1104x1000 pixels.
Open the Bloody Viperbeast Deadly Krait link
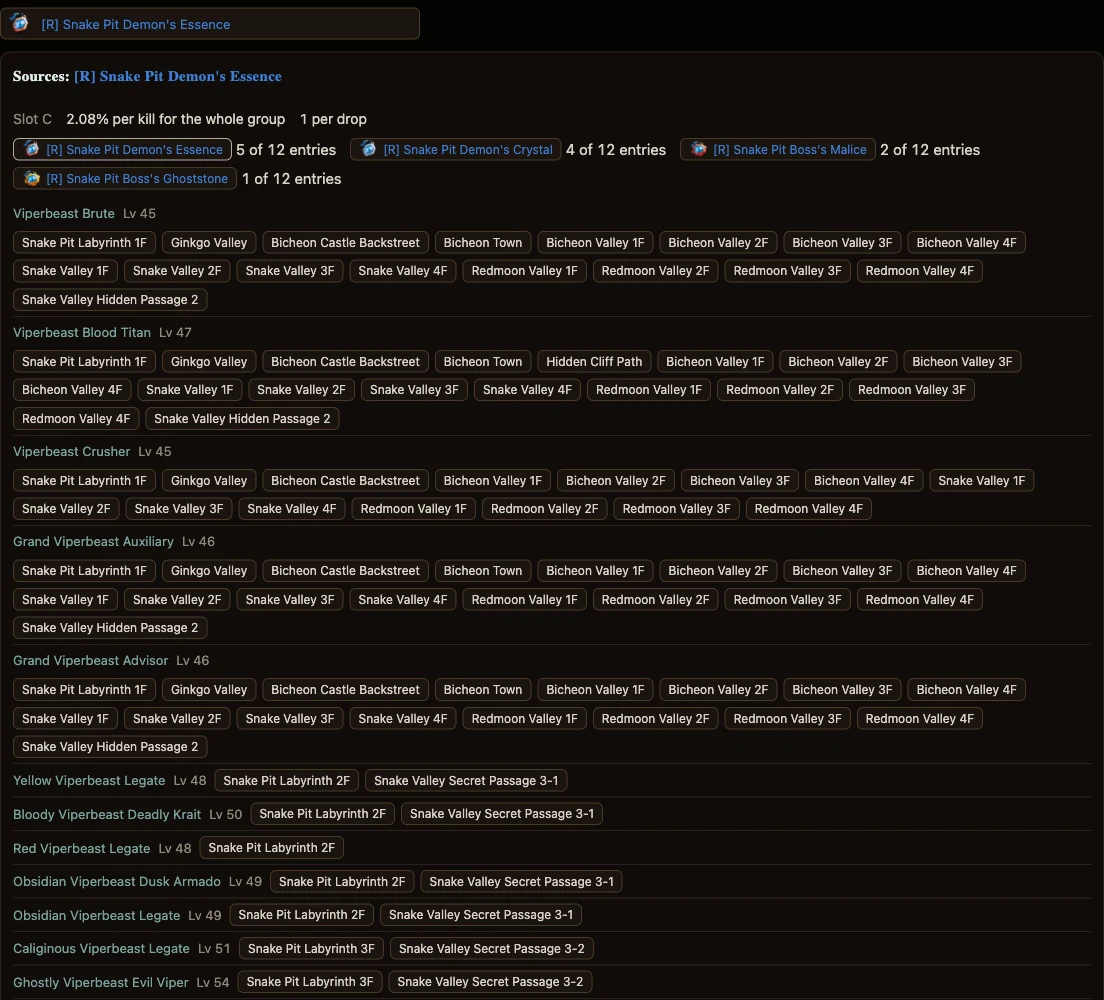[107, 814]
